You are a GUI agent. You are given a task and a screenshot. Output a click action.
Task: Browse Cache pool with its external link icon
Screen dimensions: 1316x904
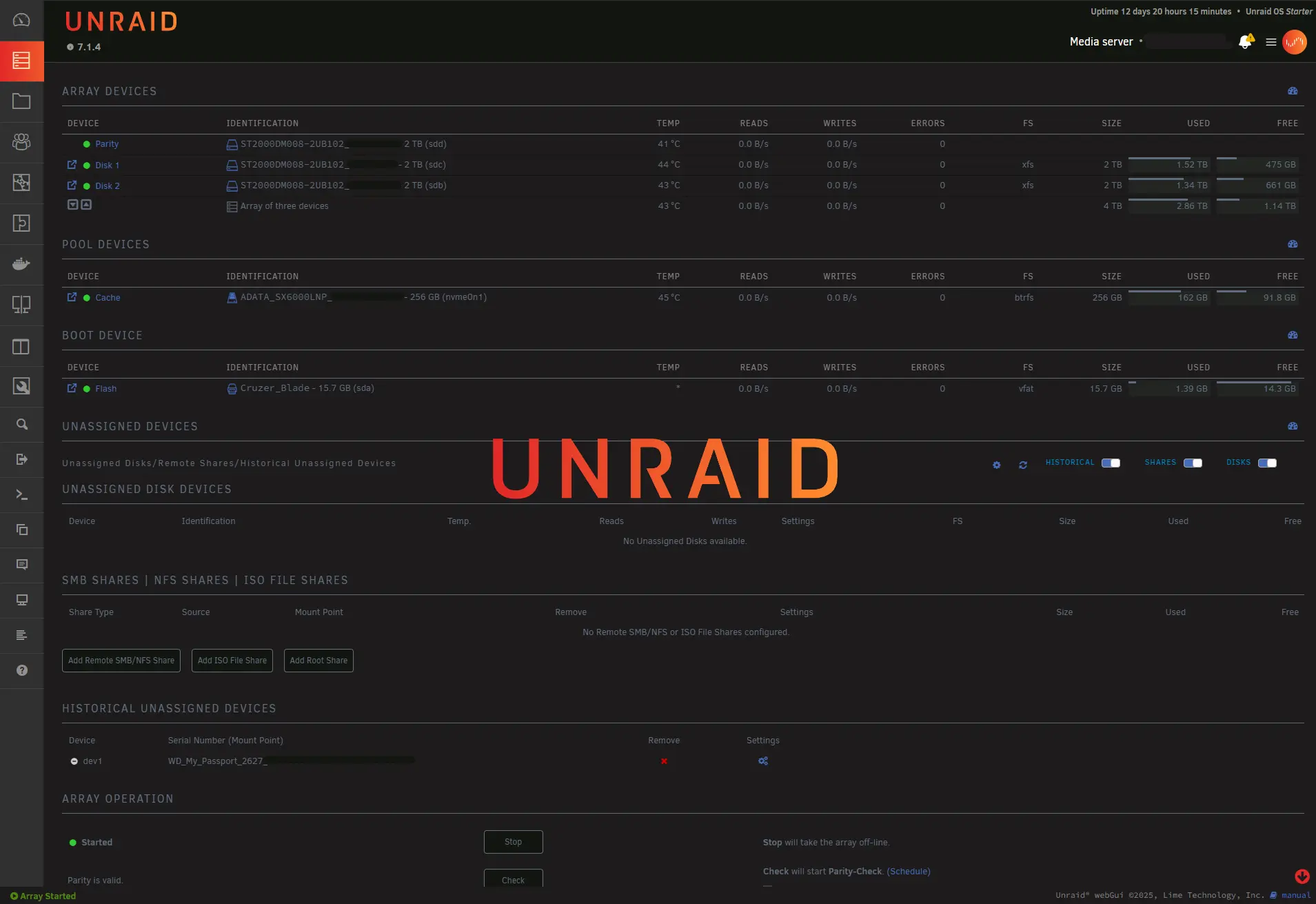click(x=72, y=297)
